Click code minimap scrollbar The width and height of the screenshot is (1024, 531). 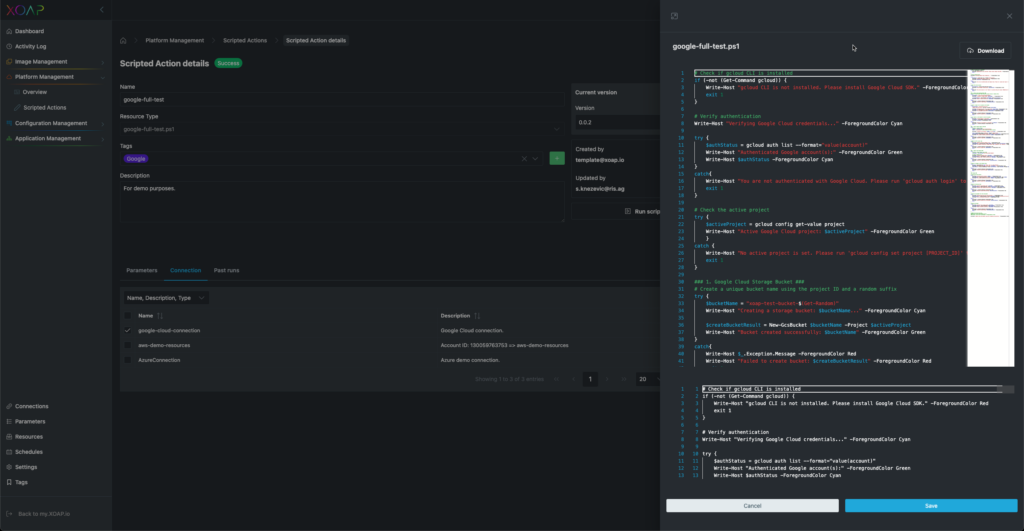coord(990,218)
